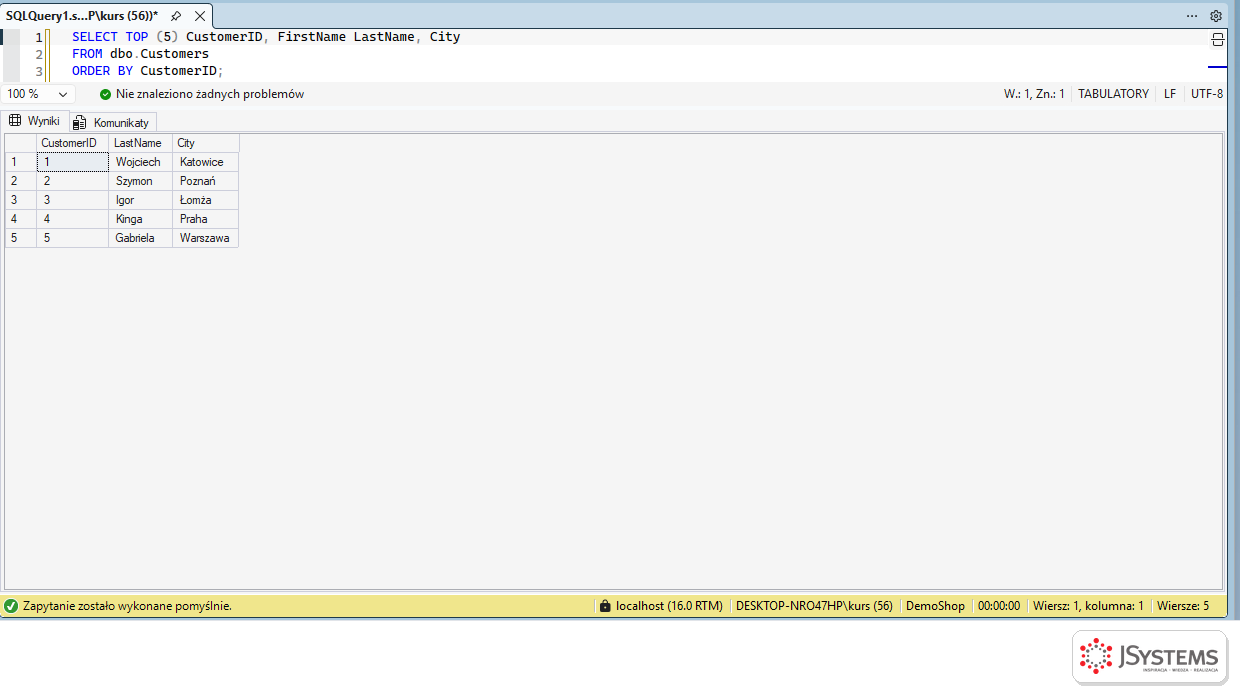1240x692 pixels.
Task: Click the Nie znaleziono żadnych problemów text
Action: (210, 94)
